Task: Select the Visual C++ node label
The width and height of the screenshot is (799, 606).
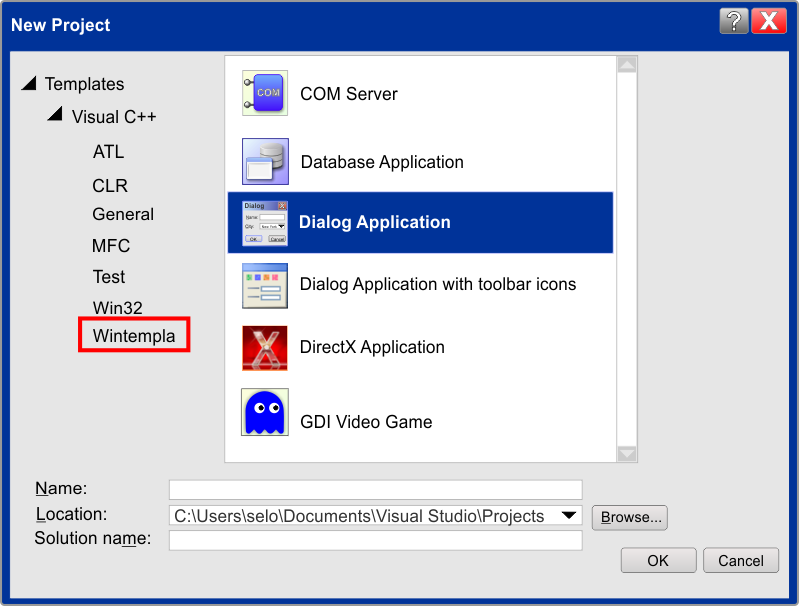Action: 114,117
